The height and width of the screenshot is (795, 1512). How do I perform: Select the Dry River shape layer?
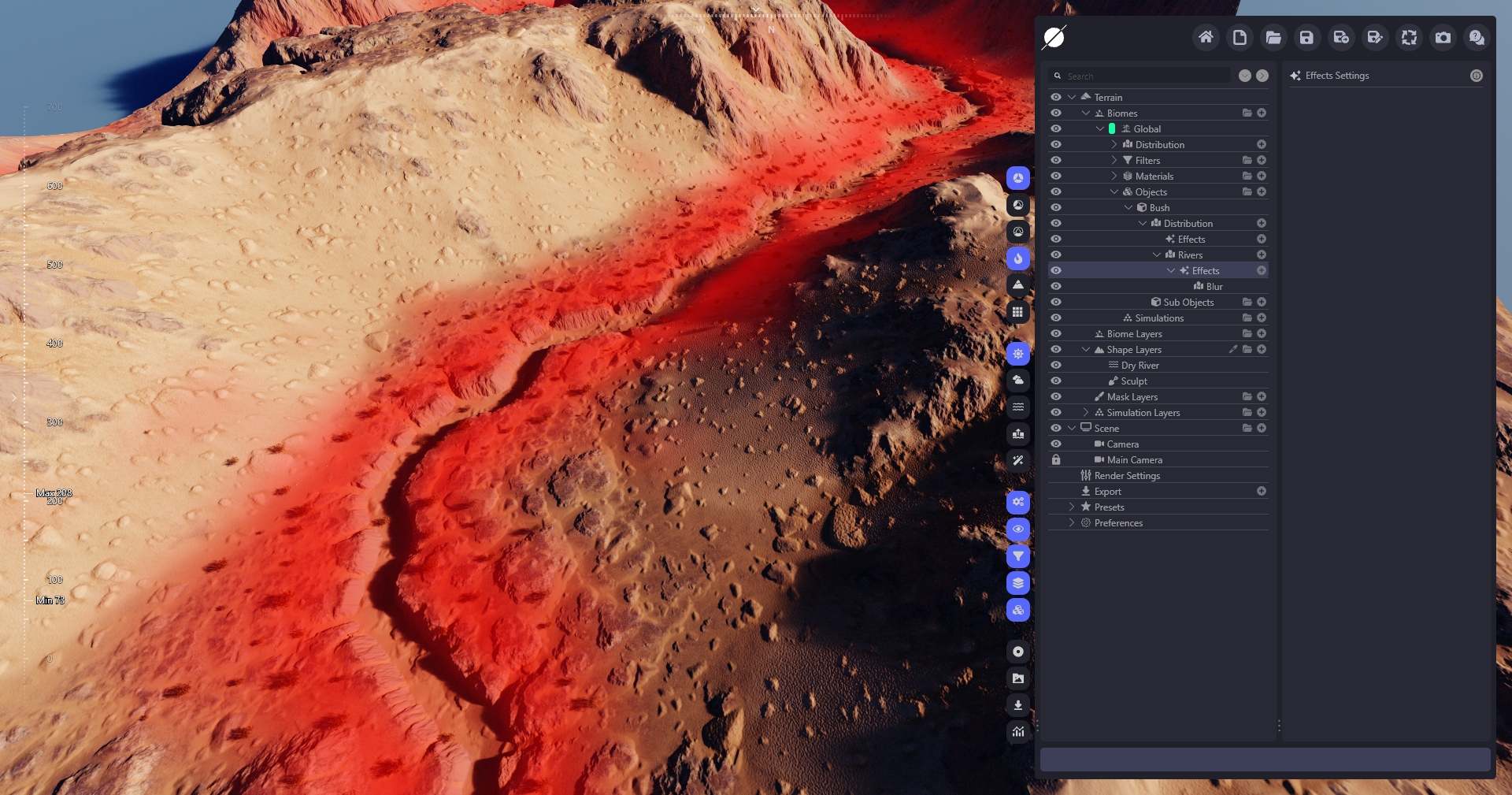tap(1140, 365)
